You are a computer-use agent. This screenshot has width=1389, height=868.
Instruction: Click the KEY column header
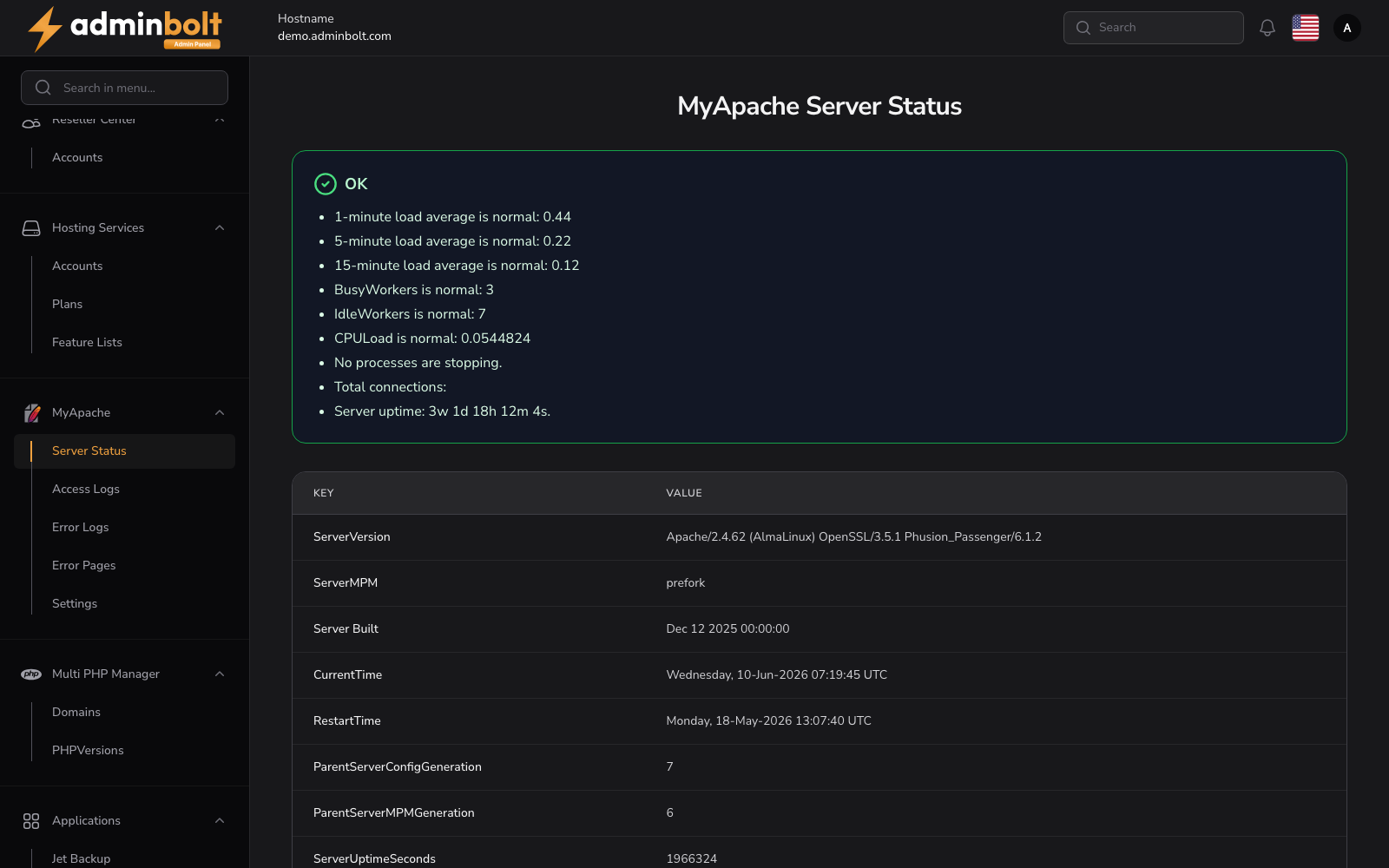pyautogui.click(x=324, y=493)
